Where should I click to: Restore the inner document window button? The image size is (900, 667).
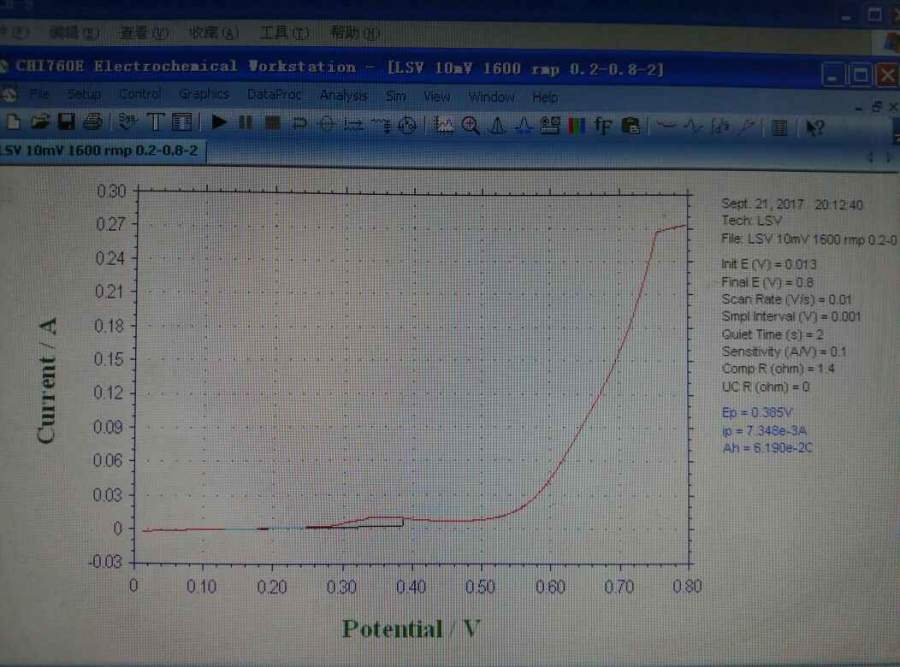click(x=876, y=107)
